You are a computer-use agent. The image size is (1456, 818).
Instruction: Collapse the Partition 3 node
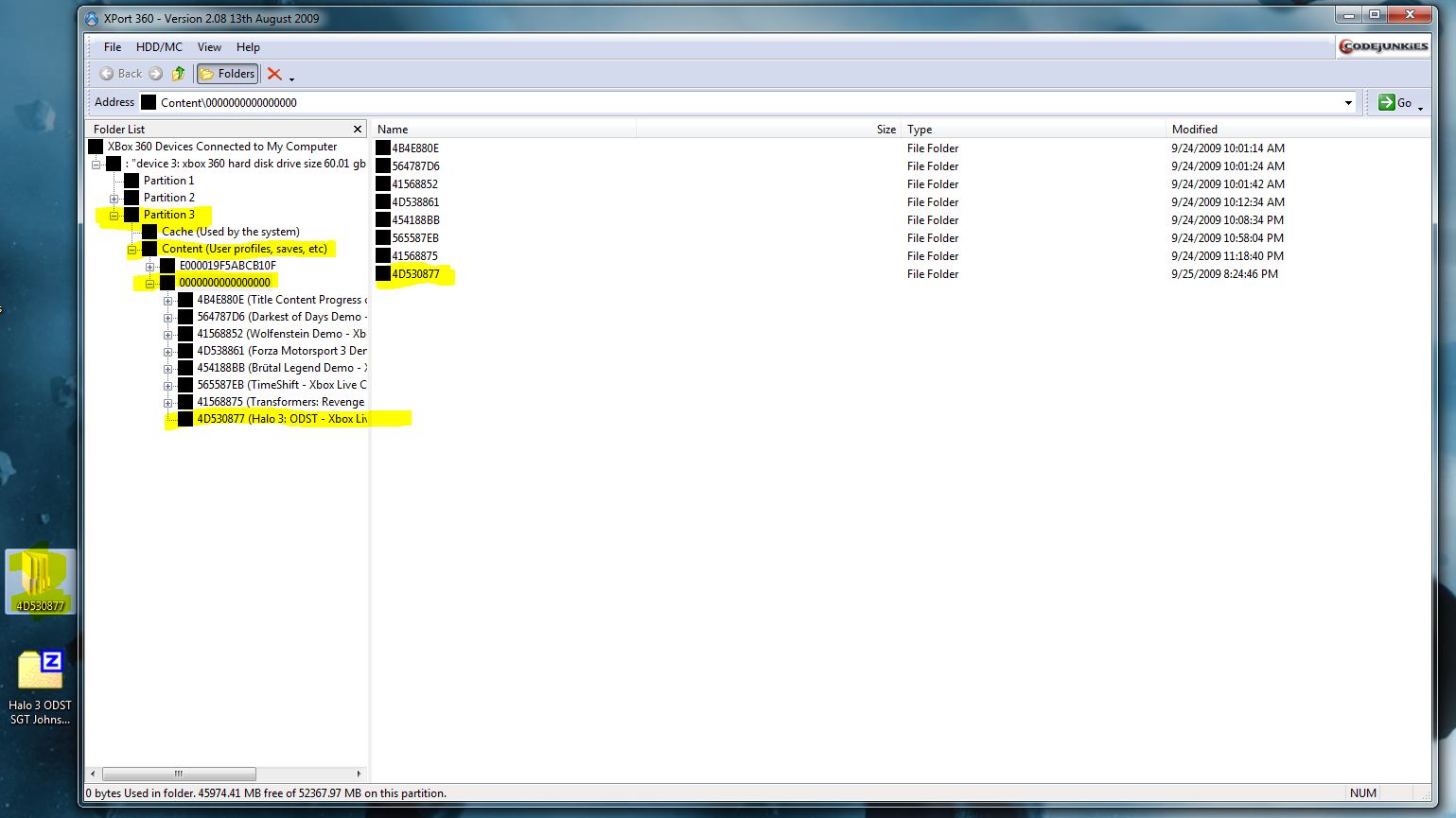click(114, 216)
